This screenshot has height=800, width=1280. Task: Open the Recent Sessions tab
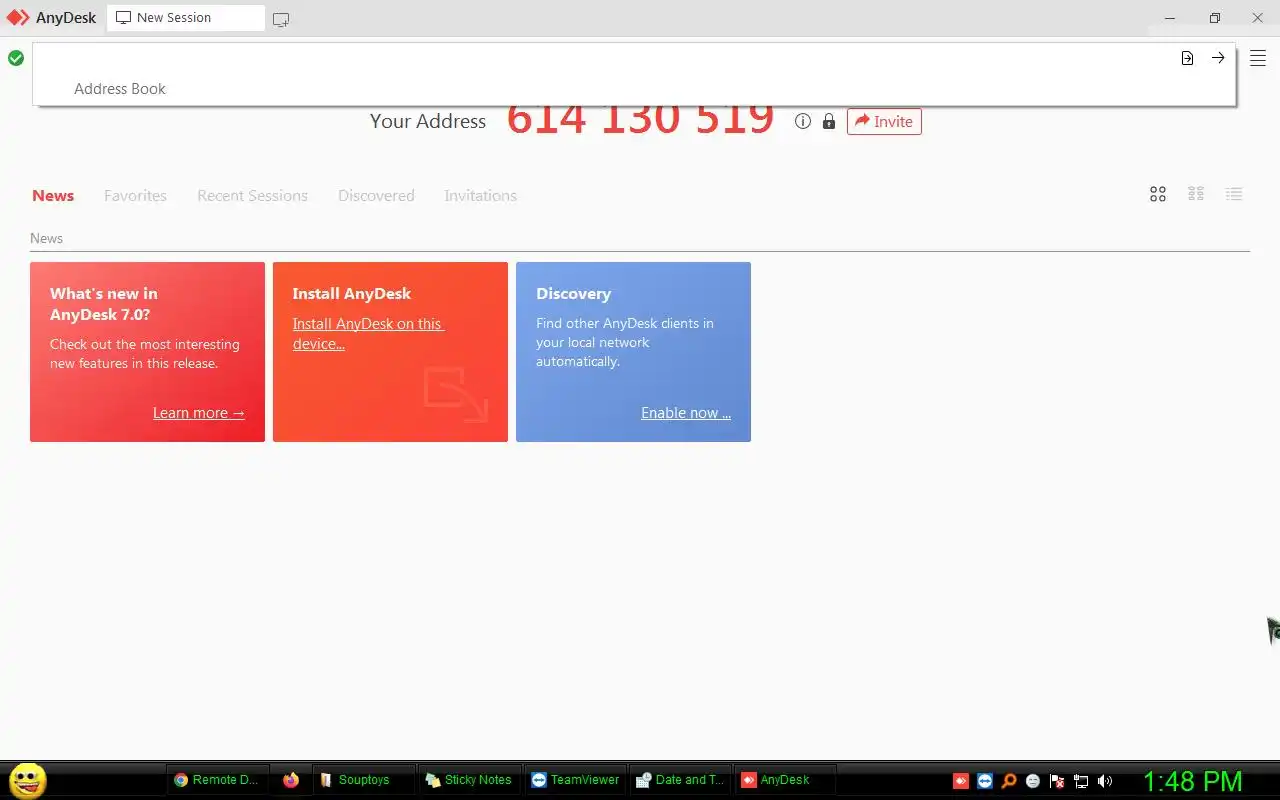(x=252, y=195)
